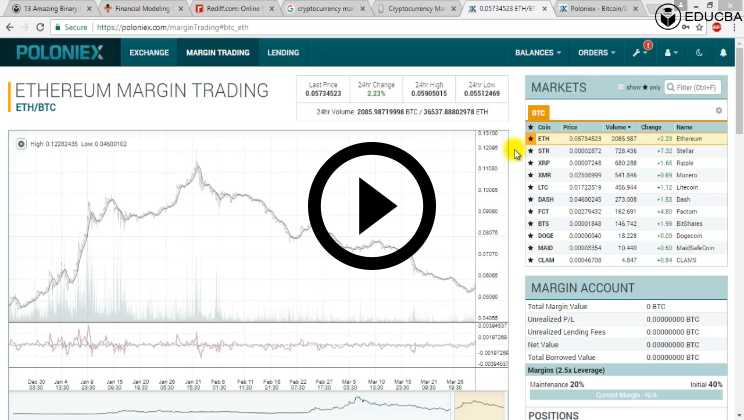
Task: Expand the Orders dropdown menu
Action: click(x=597, y=52)
